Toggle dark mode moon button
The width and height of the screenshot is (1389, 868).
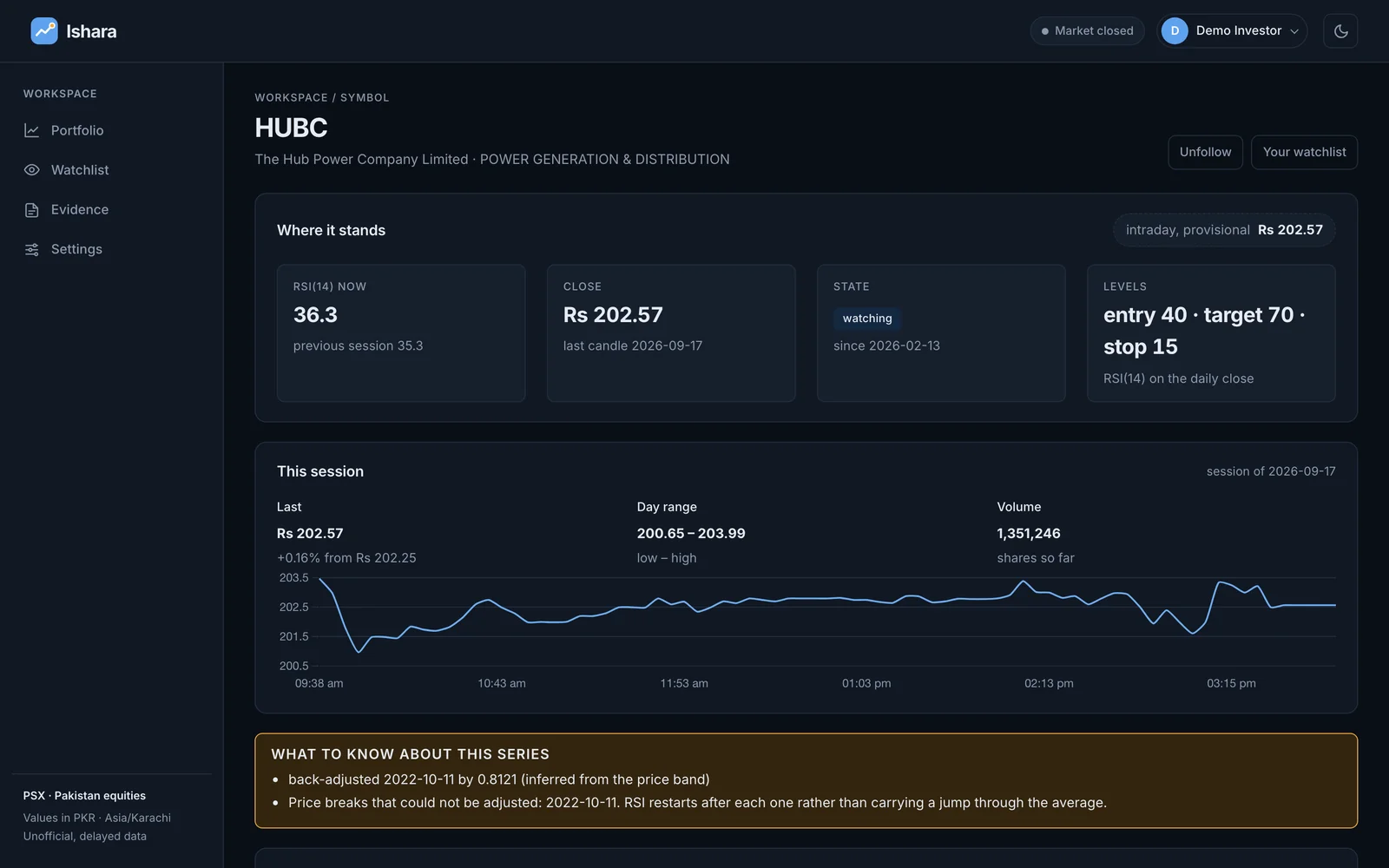[1340, 31]
